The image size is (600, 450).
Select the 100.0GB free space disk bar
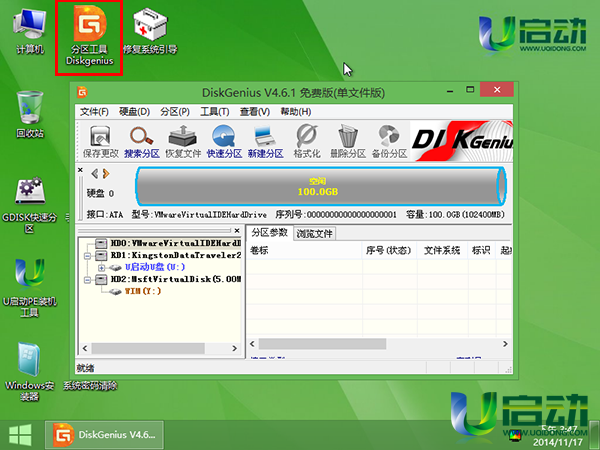pyautogui.click(x=321, y=186)
